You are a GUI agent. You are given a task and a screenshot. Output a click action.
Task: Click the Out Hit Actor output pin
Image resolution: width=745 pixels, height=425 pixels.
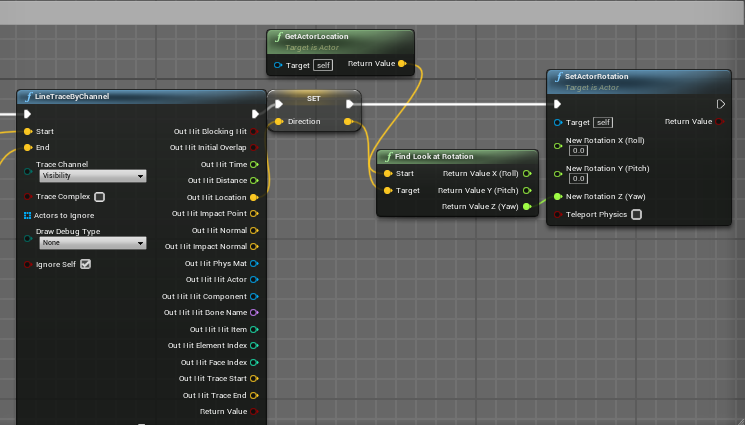coord(254,279)
